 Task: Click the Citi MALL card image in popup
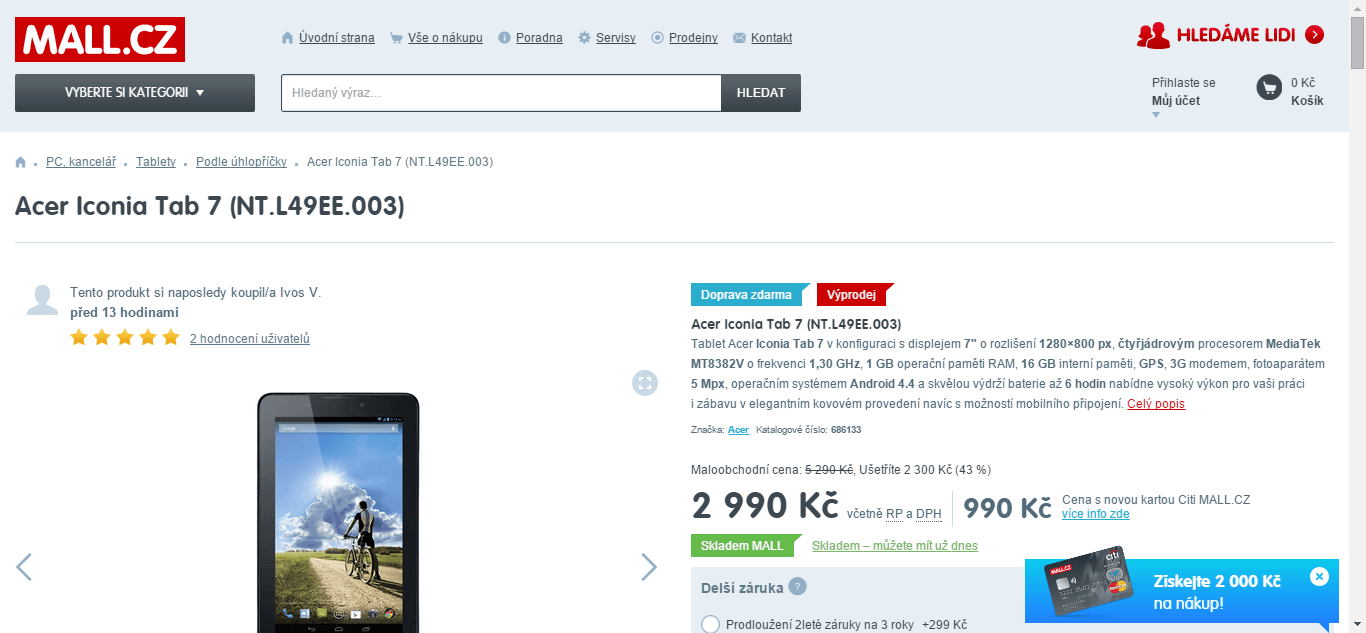coord(1090,583)
